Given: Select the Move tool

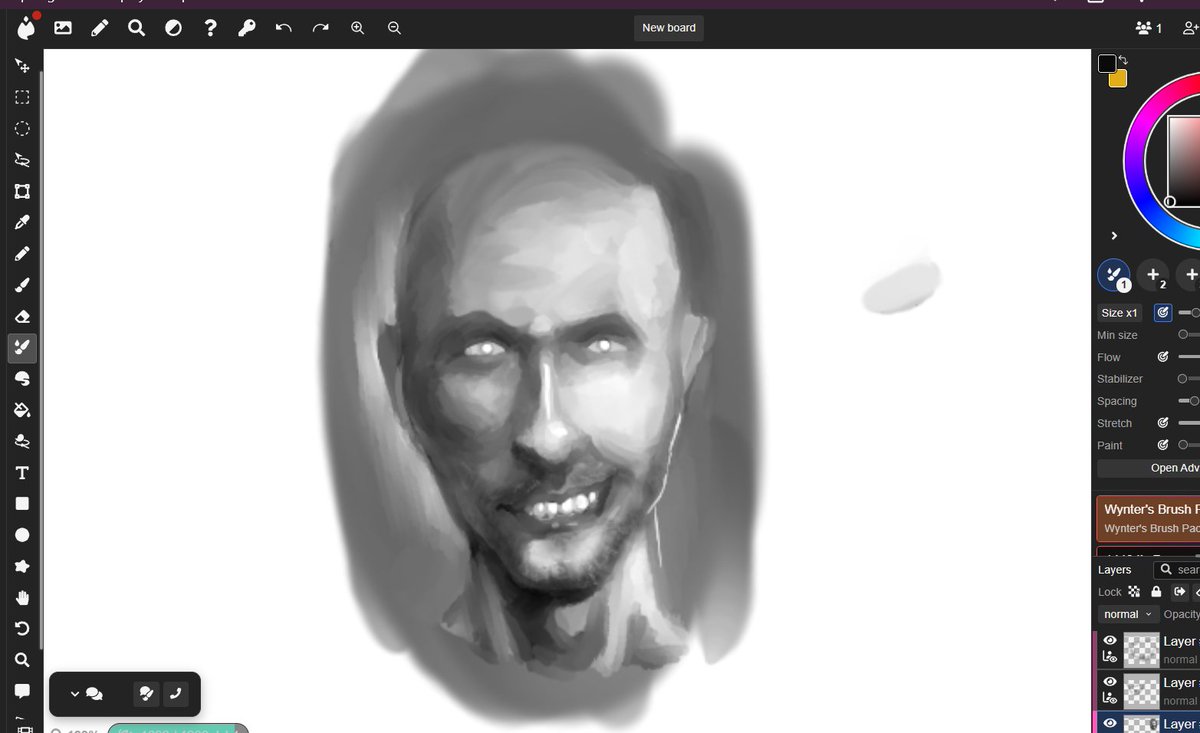Looking at the screenshot, I should [x=22, y=66].
